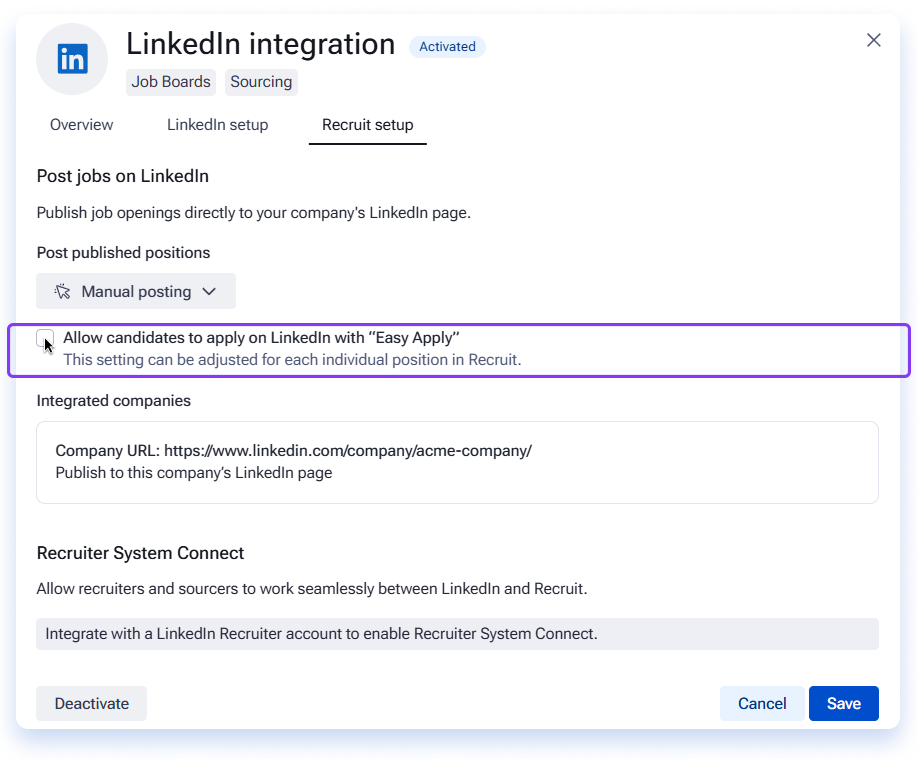918x760 pixels.
Task: Open the LinkedIn setup tab
Action: coord(217,125)
